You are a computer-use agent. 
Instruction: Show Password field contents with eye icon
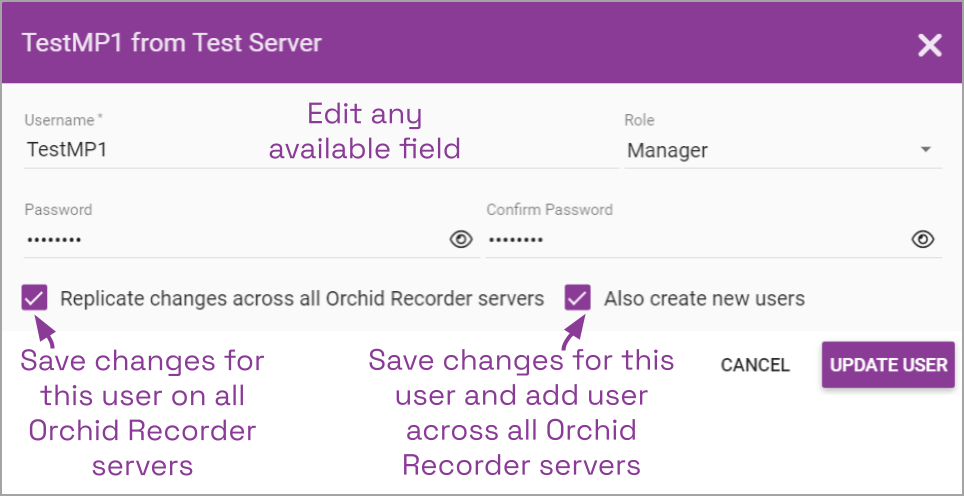pos(460,239)
